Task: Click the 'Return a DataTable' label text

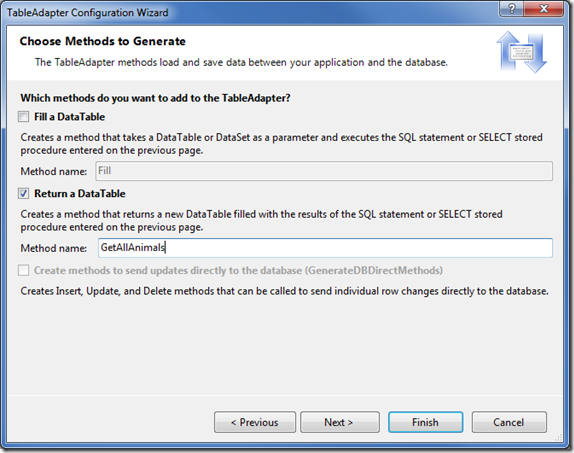Action: 80,193
